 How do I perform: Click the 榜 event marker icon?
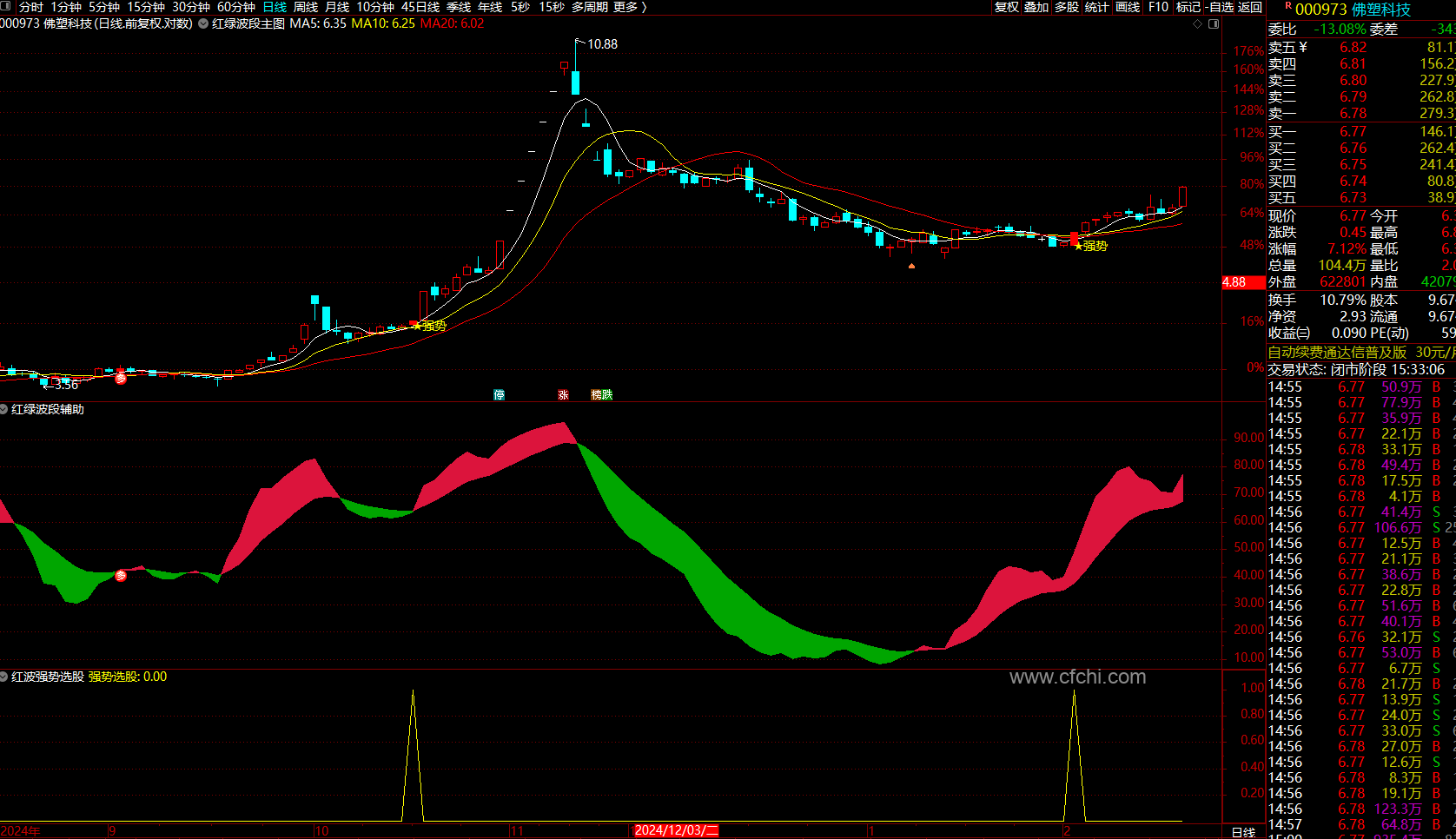[596, 394]
